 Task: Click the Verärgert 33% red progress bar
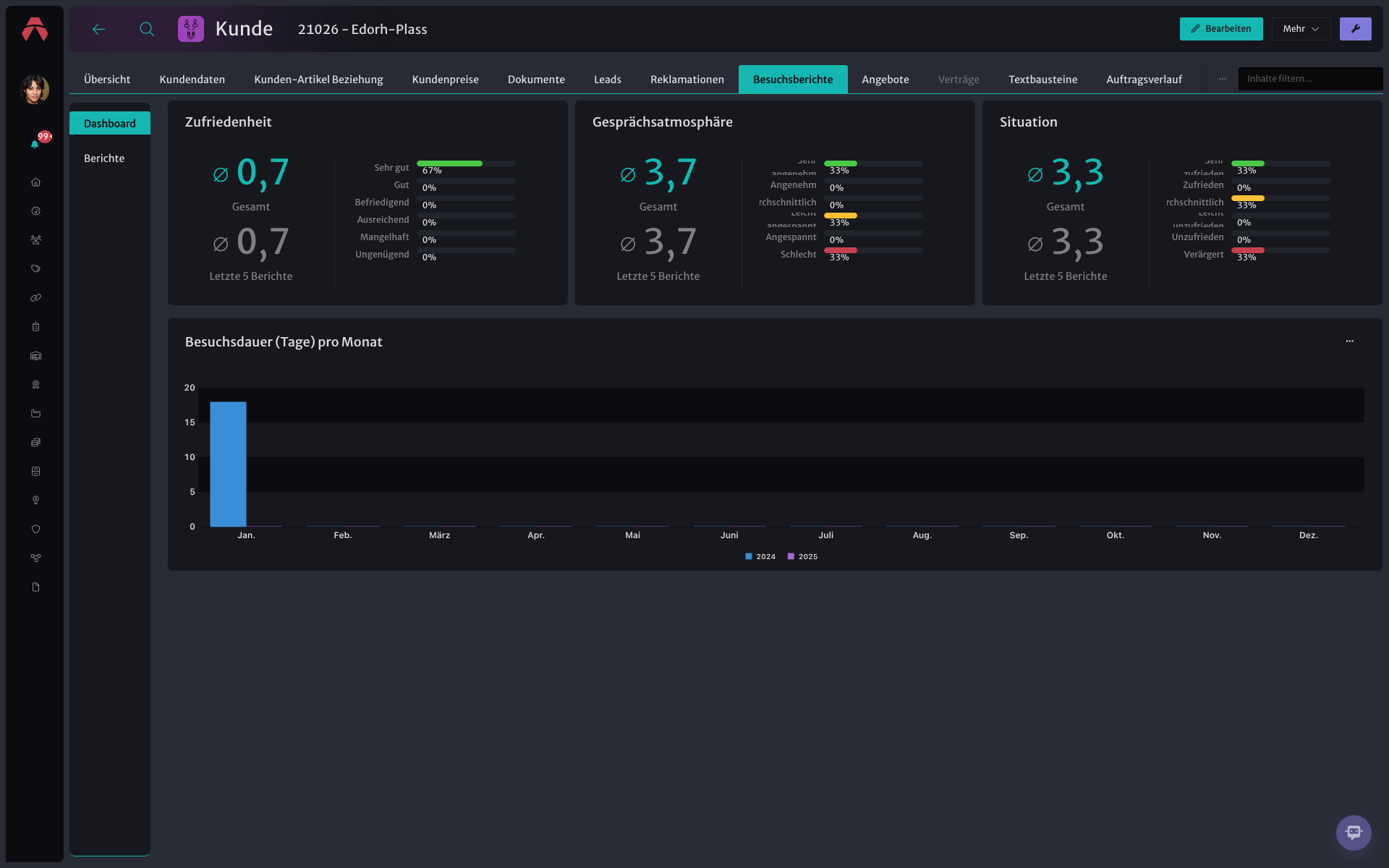tap(1280, 250)
